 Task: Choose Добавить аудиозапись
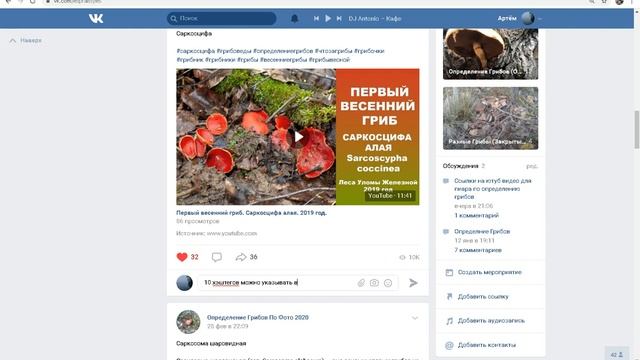(x=491, y=321)
